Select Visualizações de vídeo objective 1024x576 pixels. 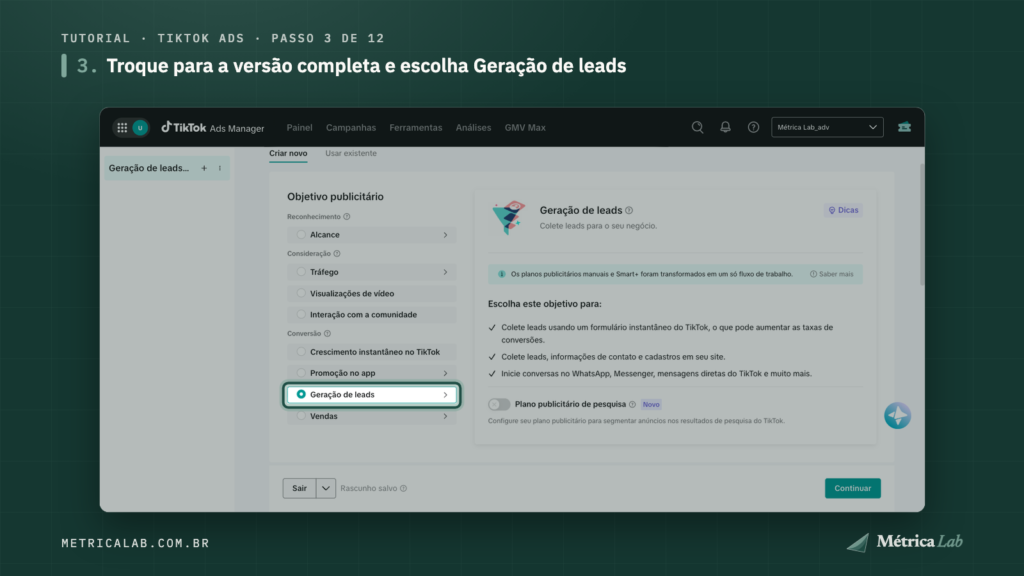click(371, 294)
